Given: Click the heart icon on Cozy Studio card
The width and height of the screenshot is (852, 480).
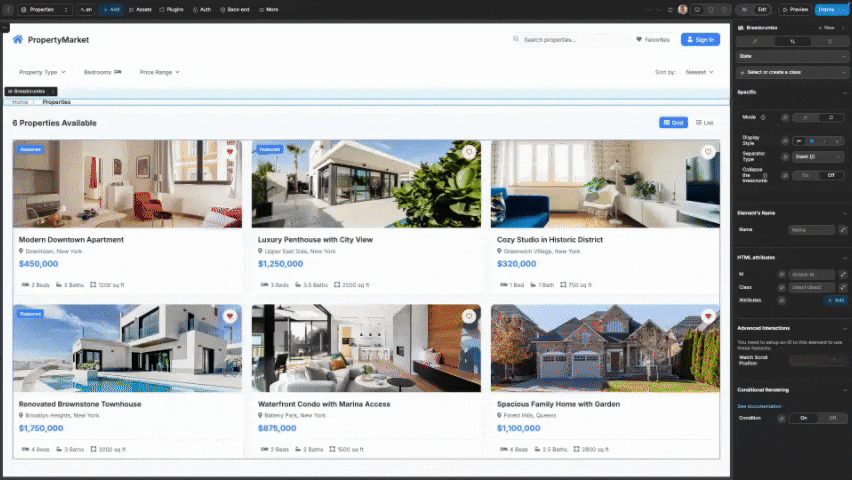Looking at the screenshot, I should pos(708,152).
